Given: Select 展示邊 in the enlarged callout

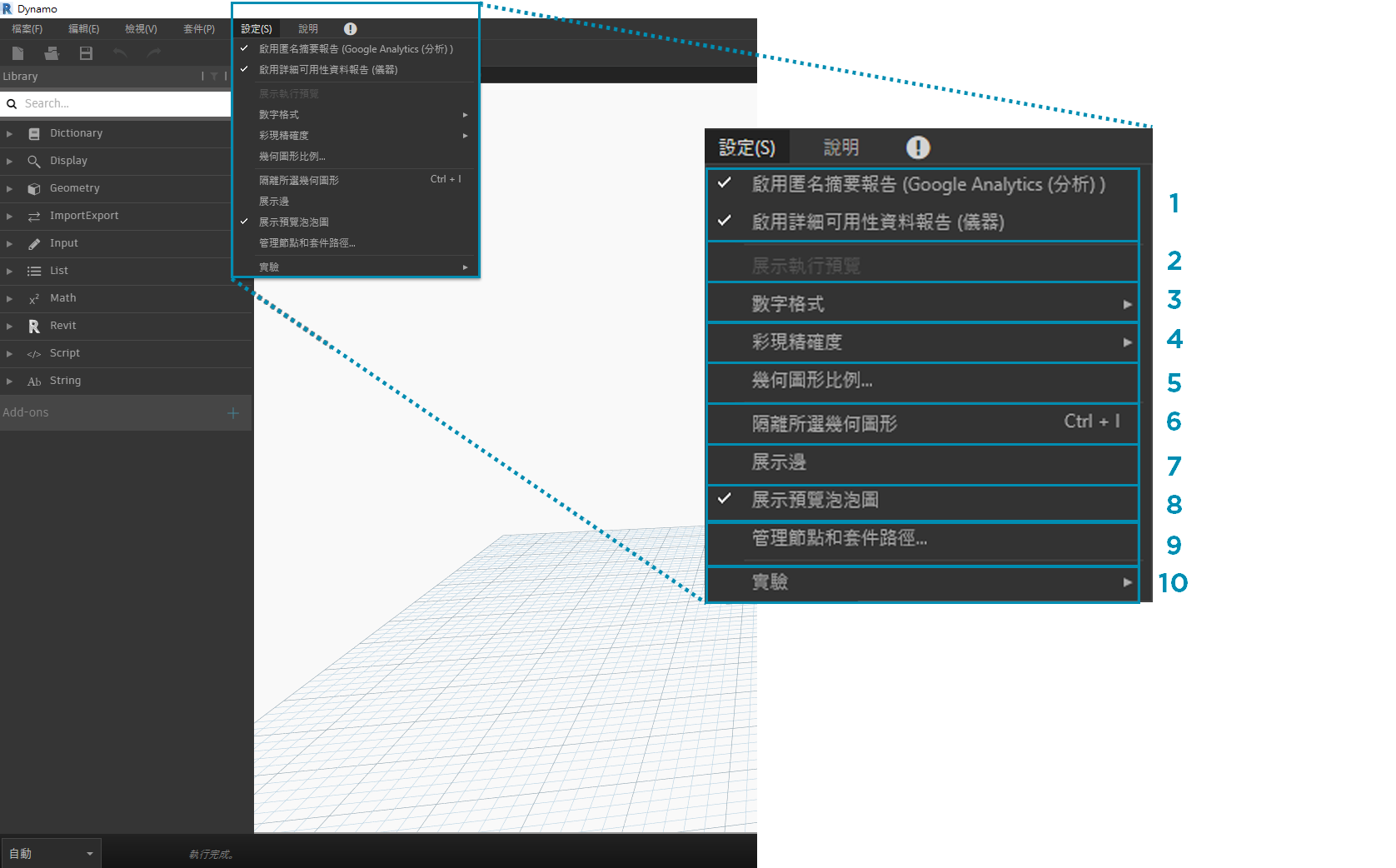Looking at the screenshot, I should point(923,462).
